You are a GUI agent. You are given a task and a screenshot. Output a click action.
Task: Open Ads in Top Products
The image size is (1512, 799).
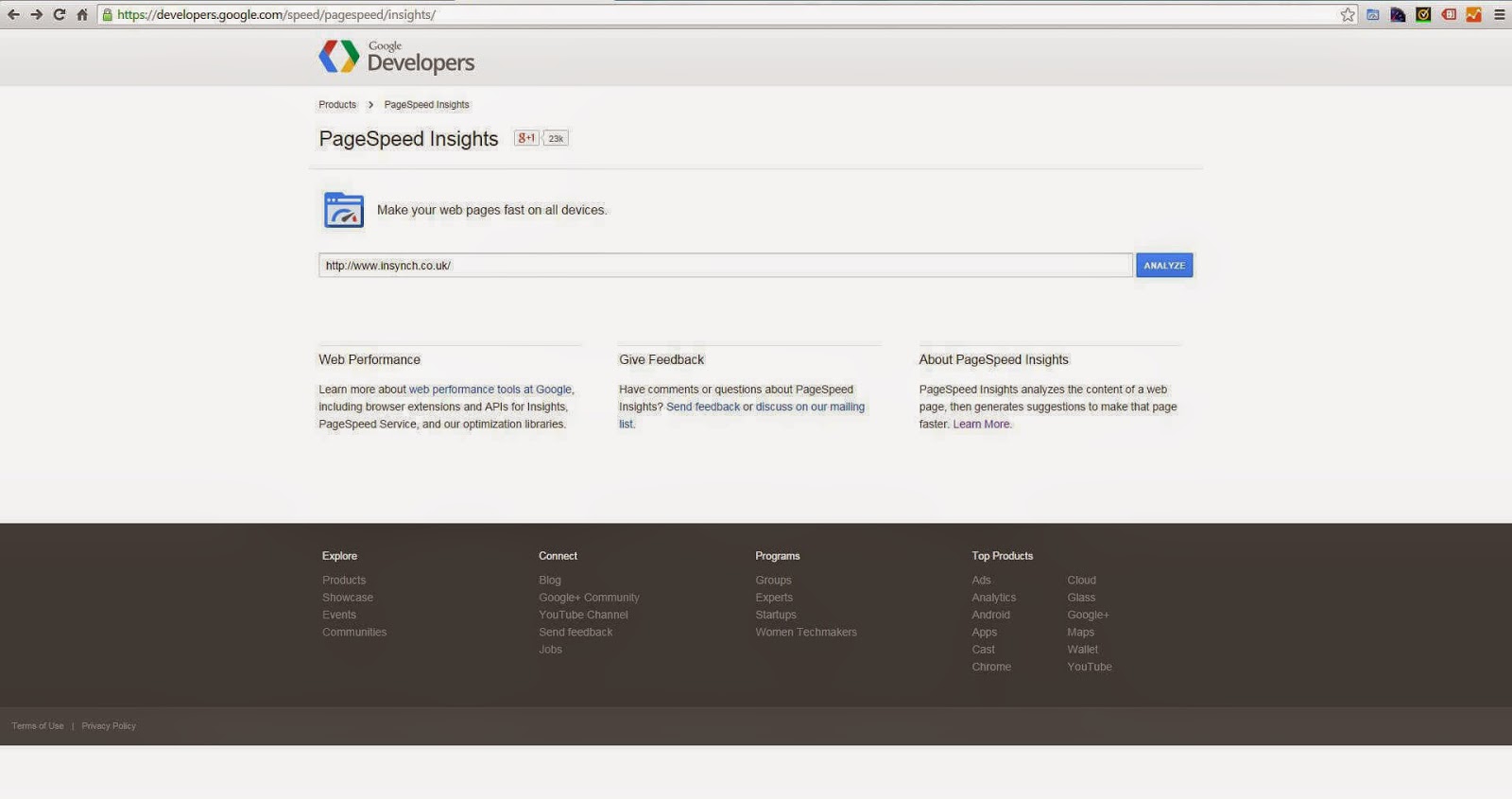coord(981,581)
